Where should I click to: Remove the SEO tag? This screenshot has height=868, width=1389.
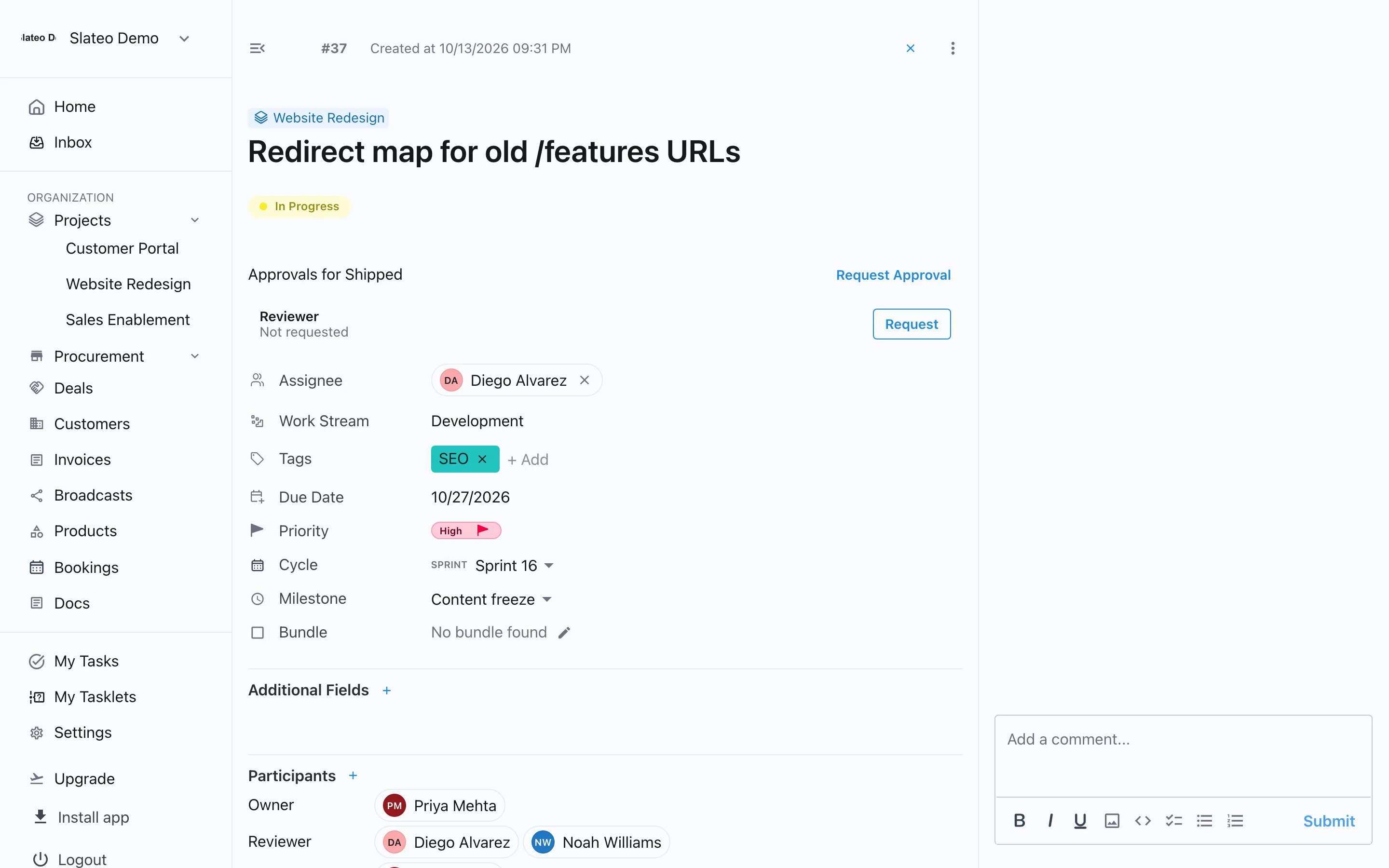(482, 459)
